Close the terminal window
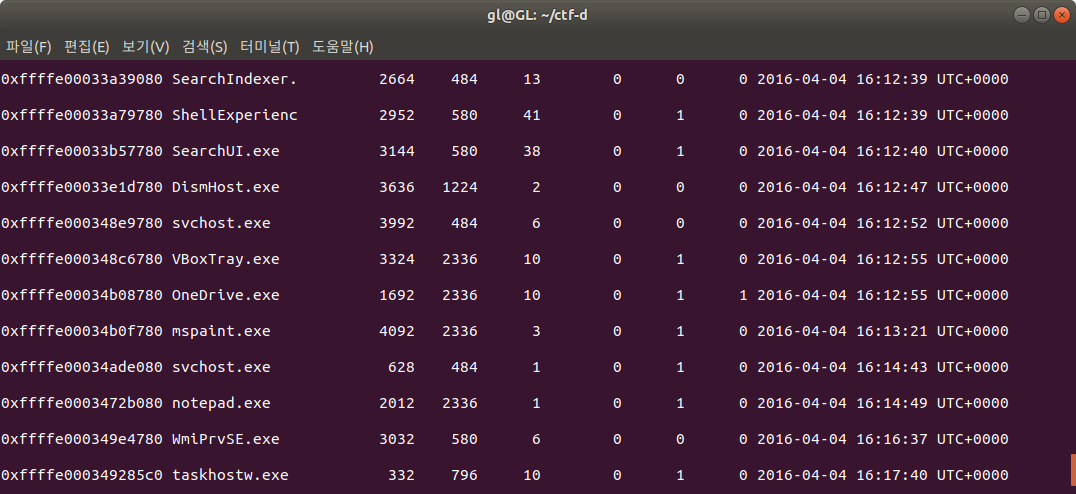The width and height of the screenshot is (1076, 494). click(1062, 14)
